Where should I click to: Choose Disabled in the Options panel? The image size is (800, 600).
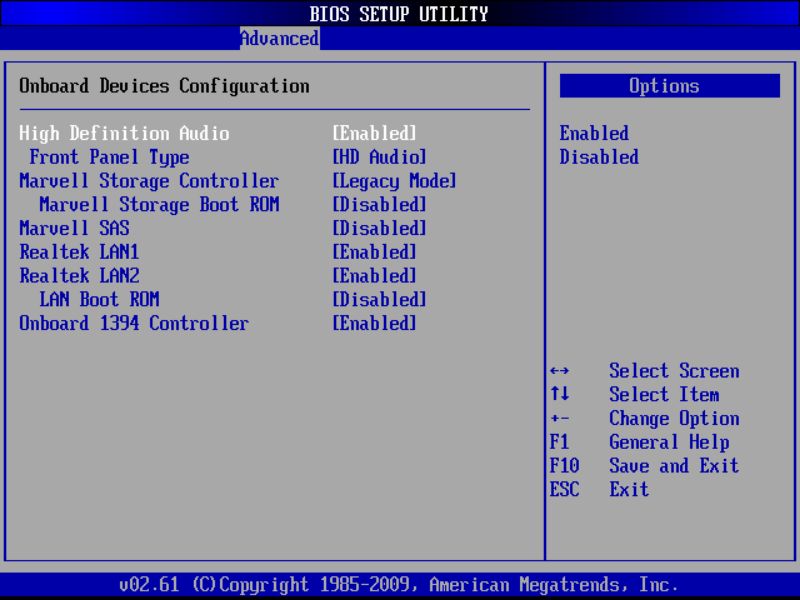point(598,157)
